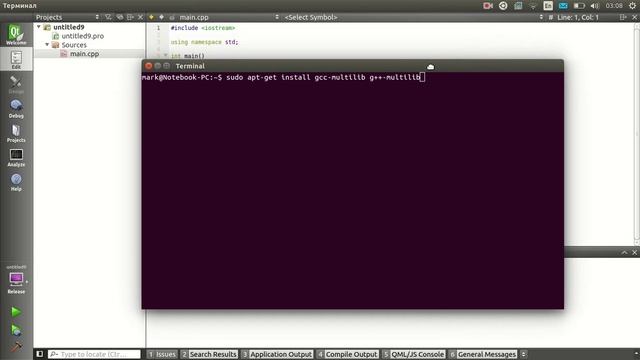Collapse the Sources folder

point(47,44)
